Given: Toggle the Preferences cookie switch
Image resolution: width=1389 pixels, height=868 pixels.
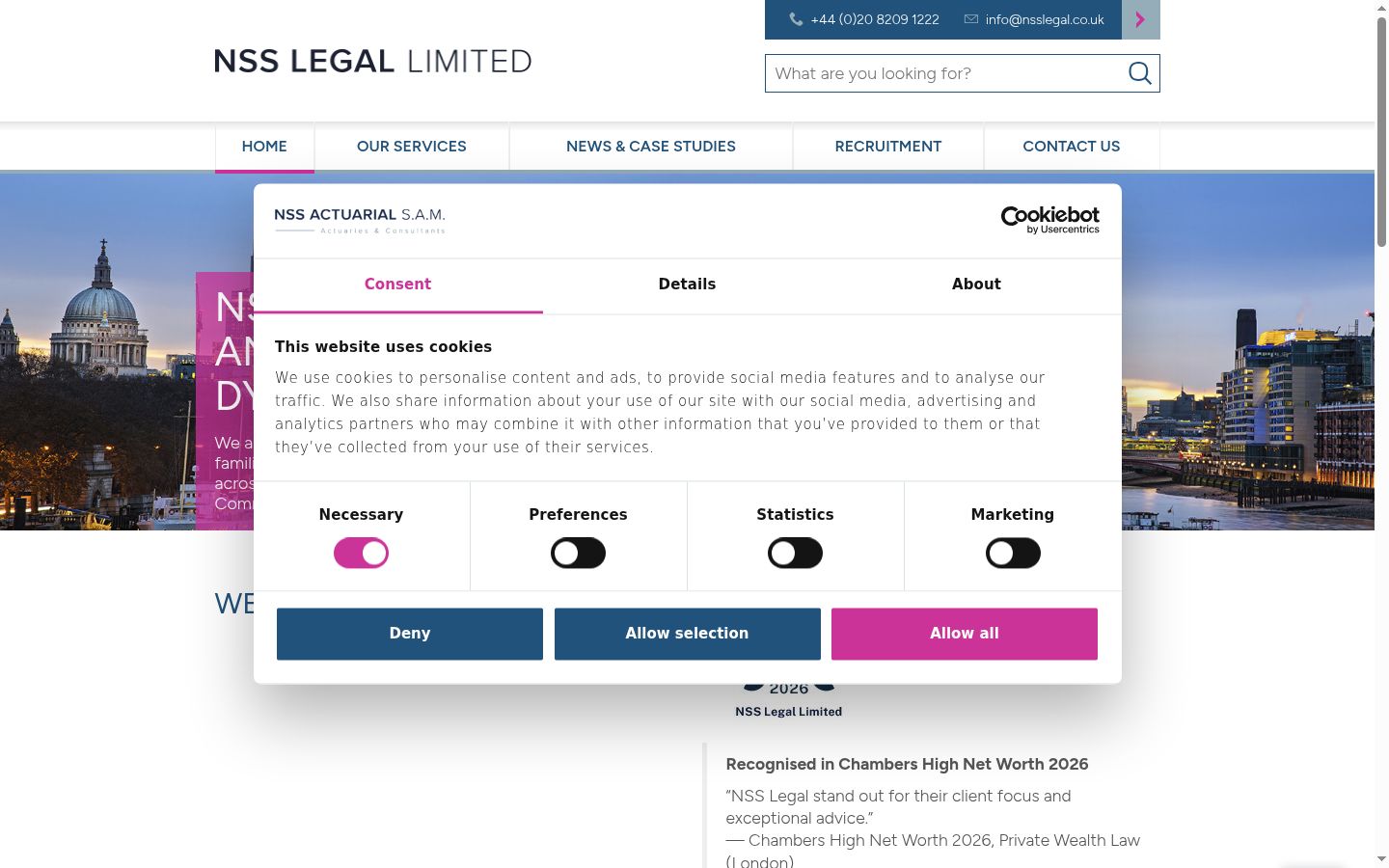Looking at the screenshot, I should coord(578,553).
